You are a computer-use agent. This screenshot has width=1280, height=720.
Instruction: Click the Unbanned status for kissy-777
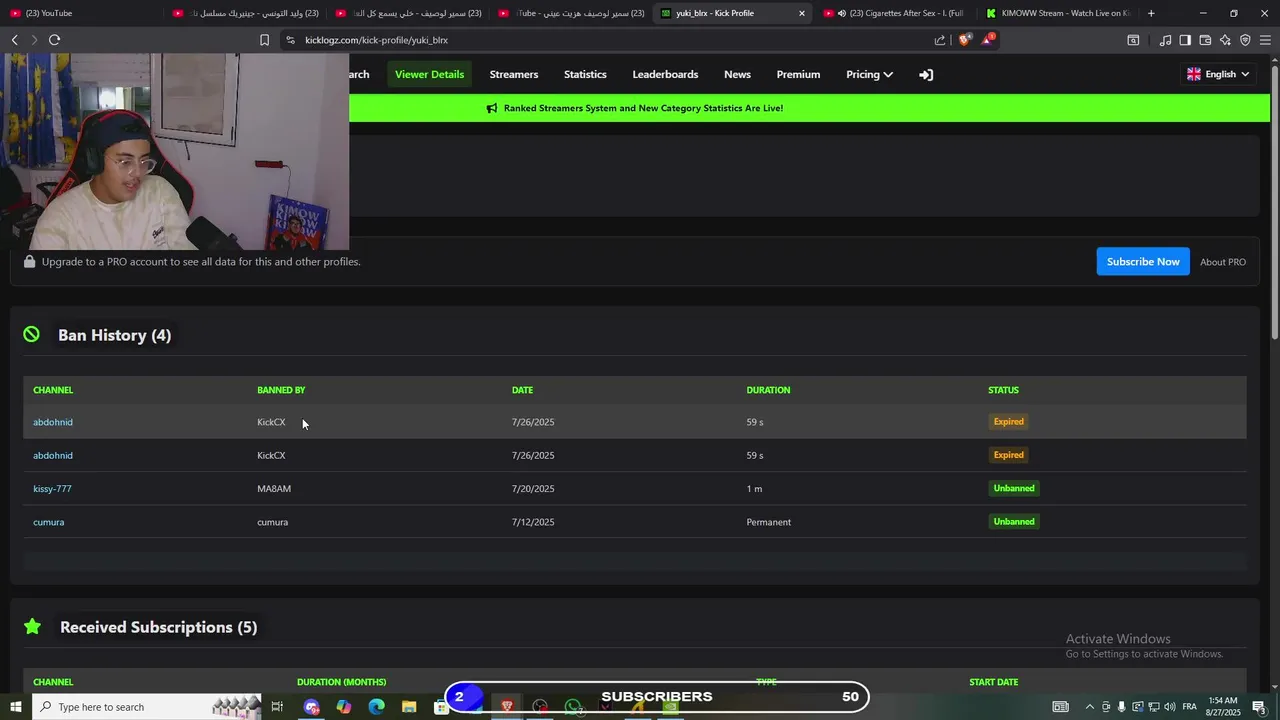point(1013,488)
